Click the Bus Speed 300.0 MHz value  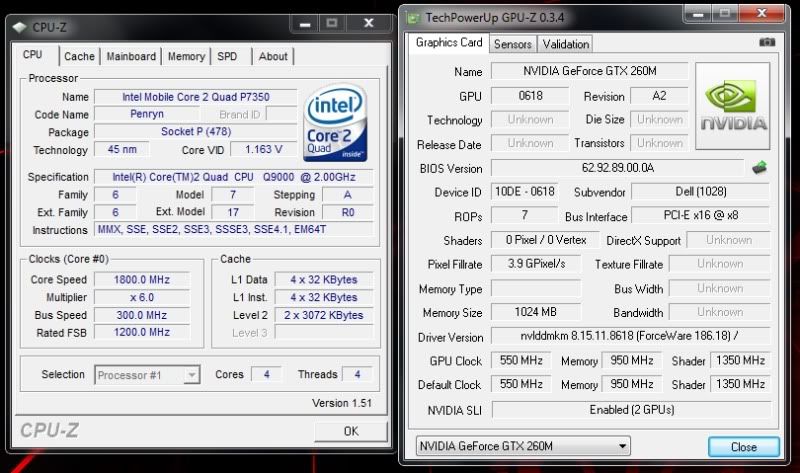pos(142,315)
